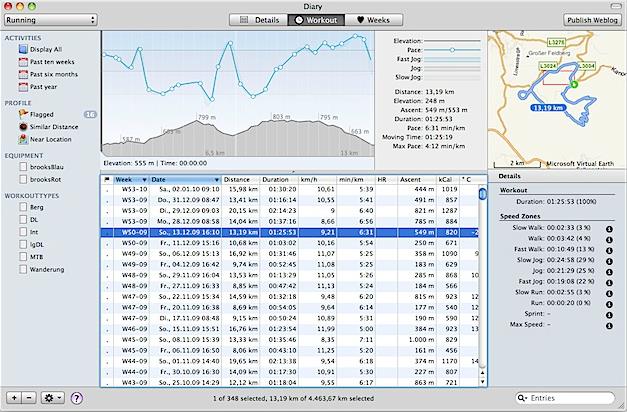Open the Past year calendar icon
This screenshot has width=627, height=412.
click(x=23, y=87)
